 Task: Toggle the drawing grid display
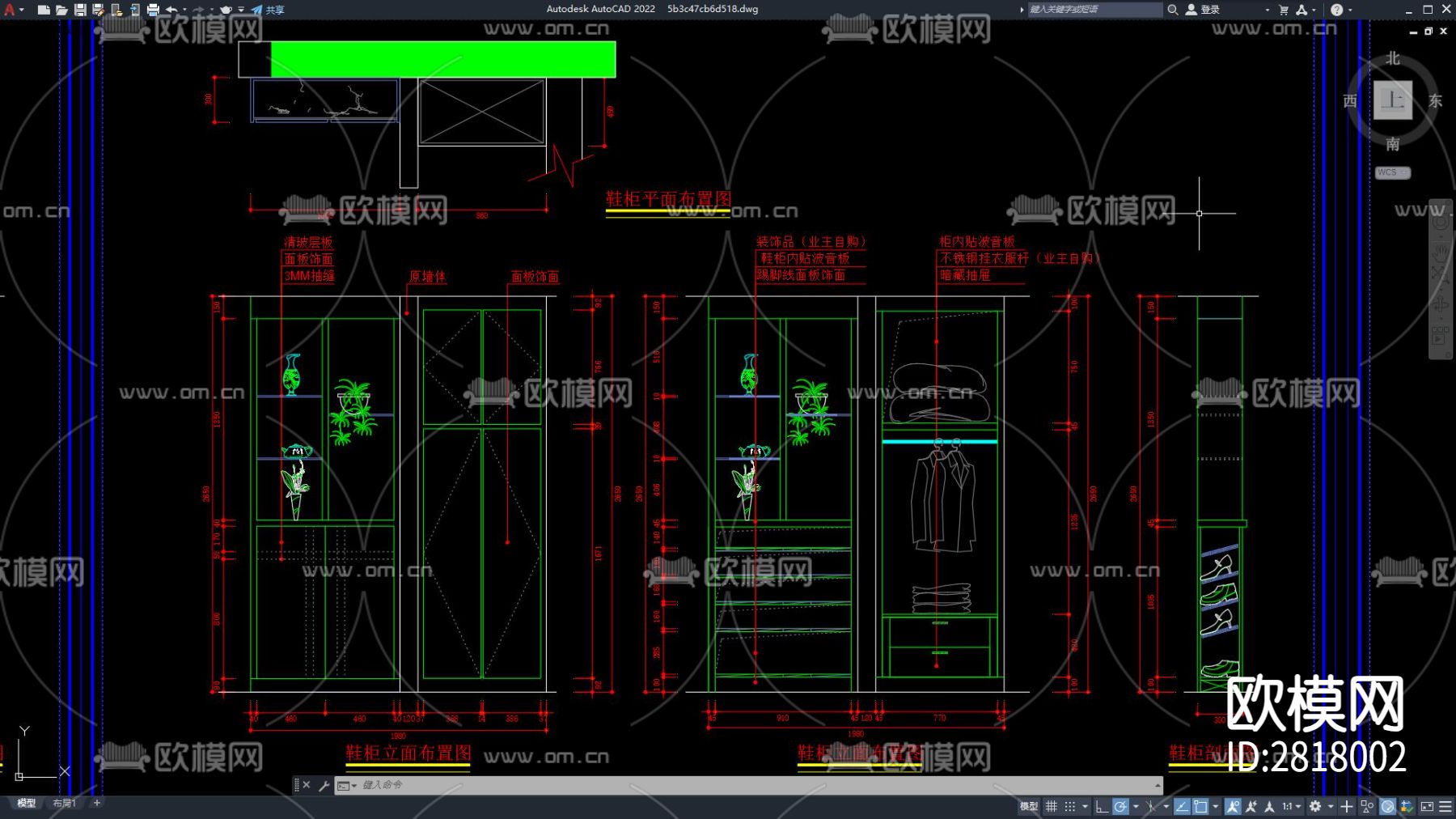point(1052,806)
